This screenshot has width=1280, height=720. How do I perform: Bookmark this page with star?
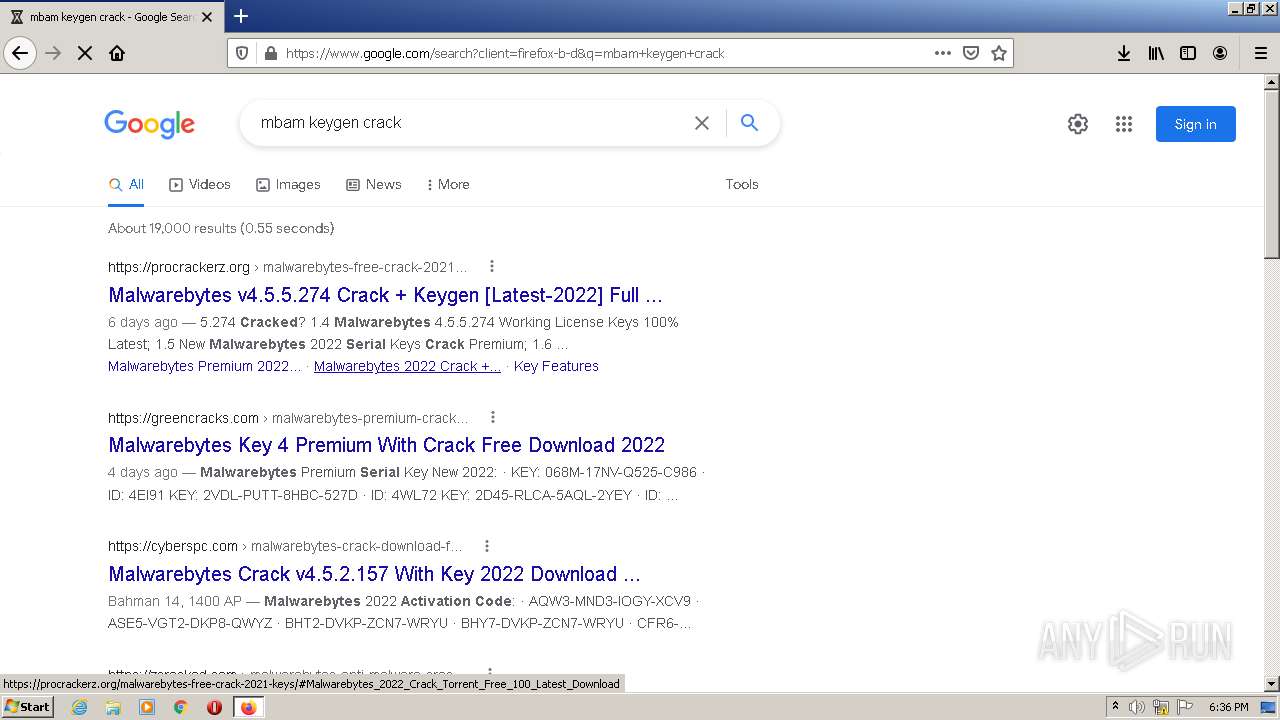pos(999,53)
